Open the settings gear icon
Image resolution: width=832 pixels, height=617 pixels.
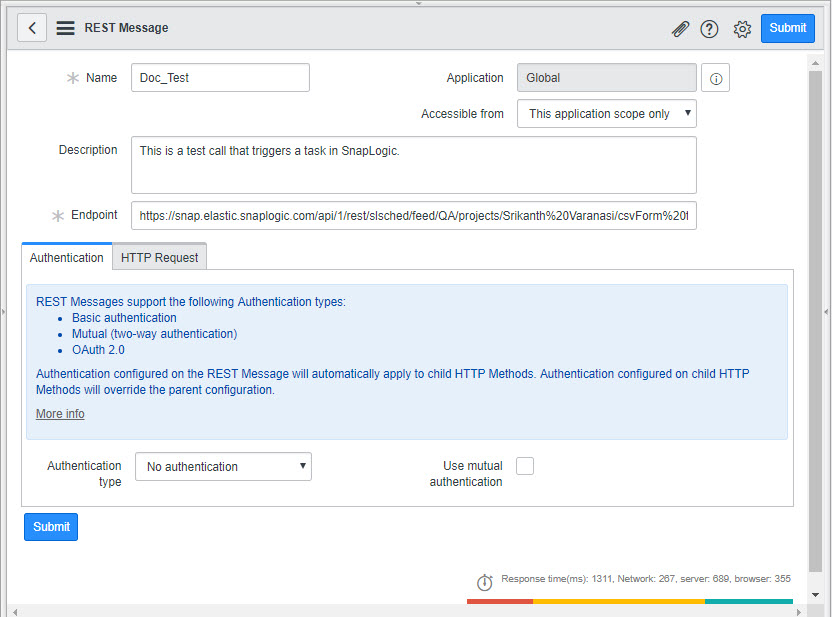point(742,29)
